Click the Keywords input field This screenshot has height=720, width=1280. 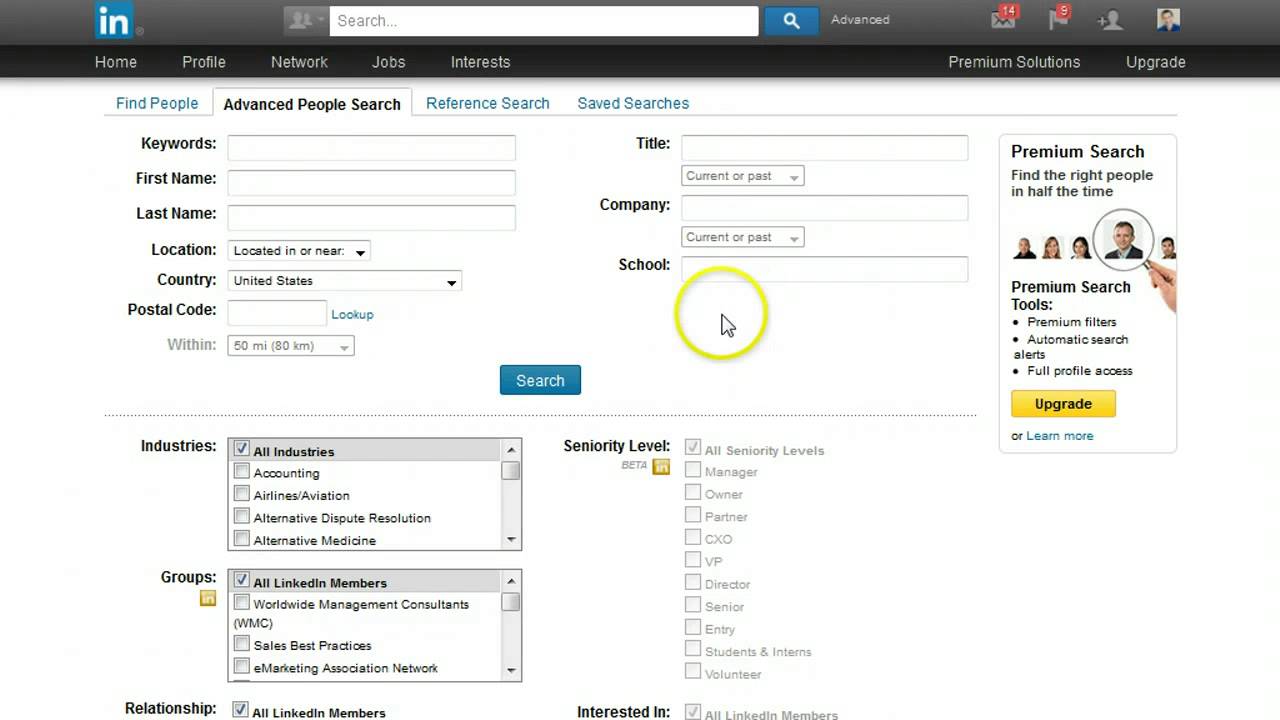[371, 148]
